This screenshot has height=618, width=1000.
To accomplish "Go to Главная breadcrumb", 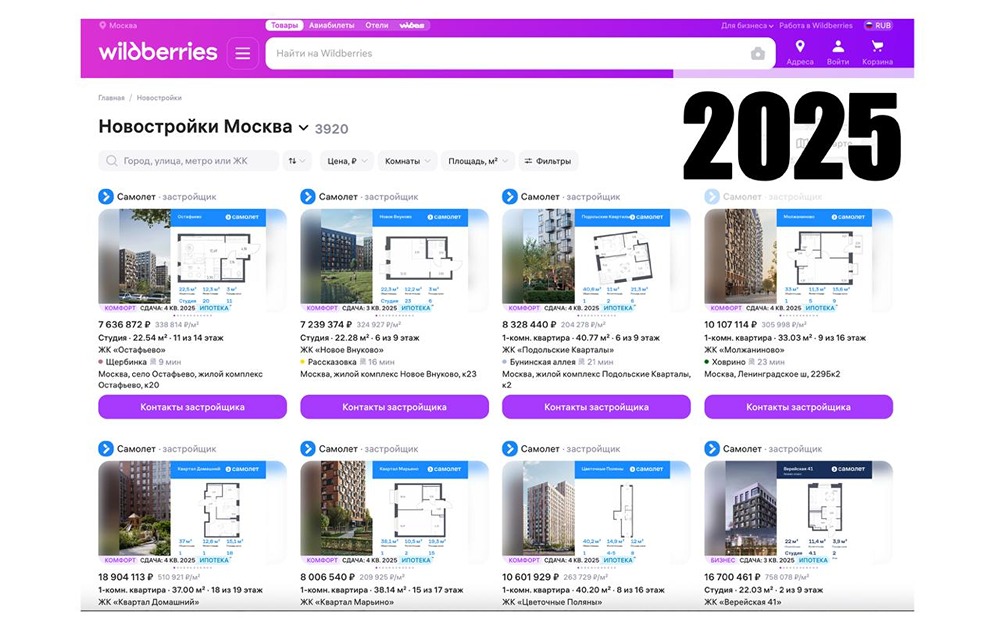I will [112, 98].
